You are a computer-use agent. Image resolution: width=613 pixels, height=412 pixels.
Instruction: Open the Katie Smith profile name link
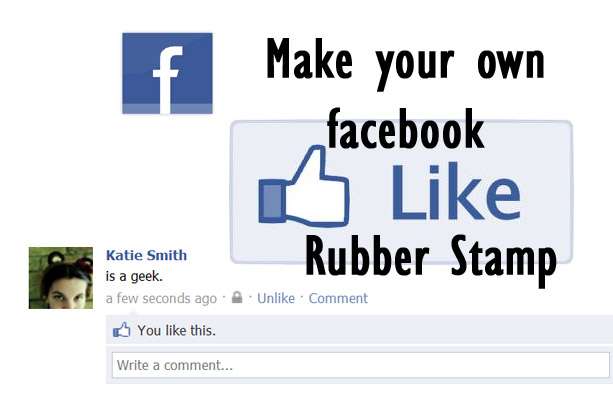147,255
